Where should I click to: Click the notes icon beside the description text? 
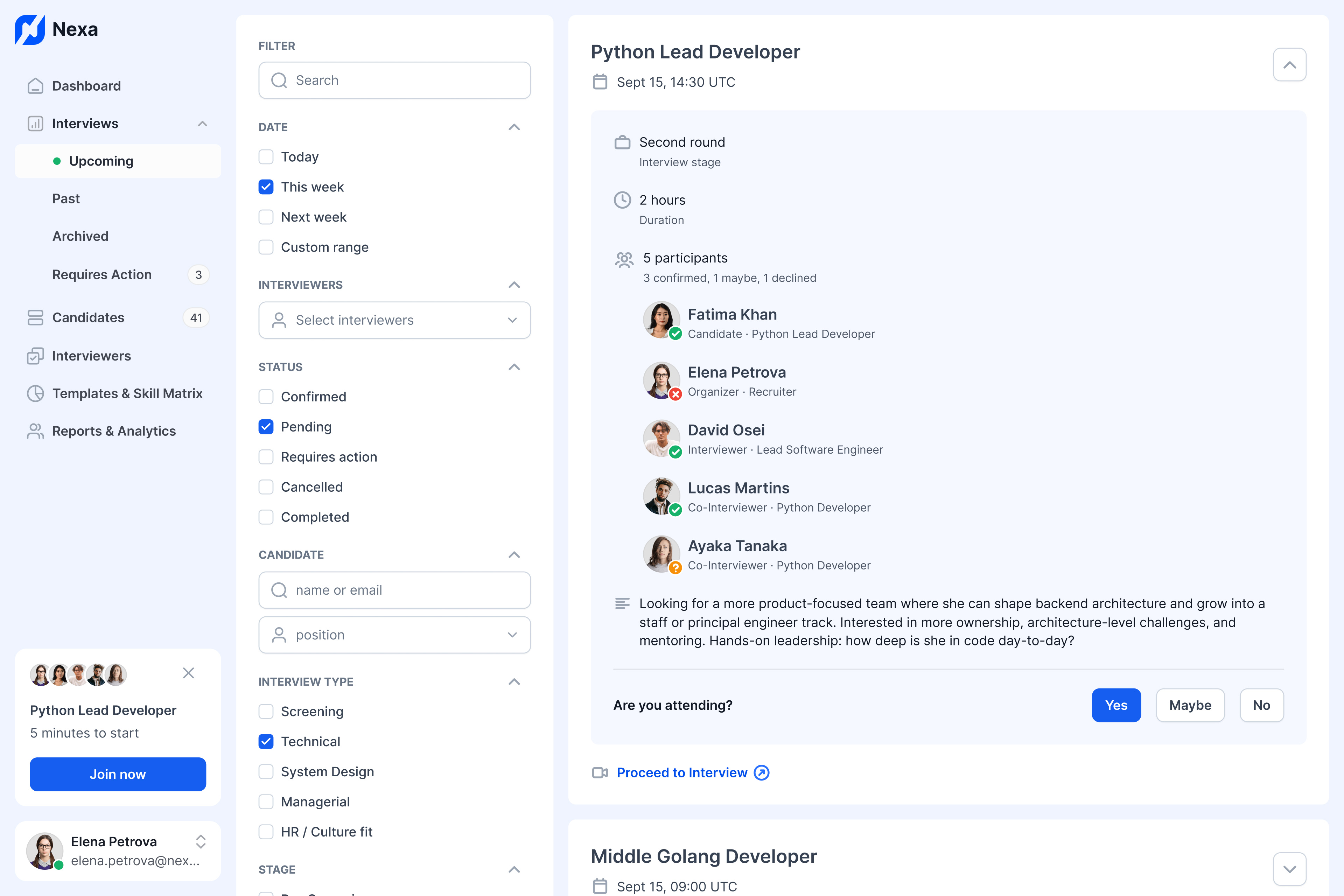[622, 603]
